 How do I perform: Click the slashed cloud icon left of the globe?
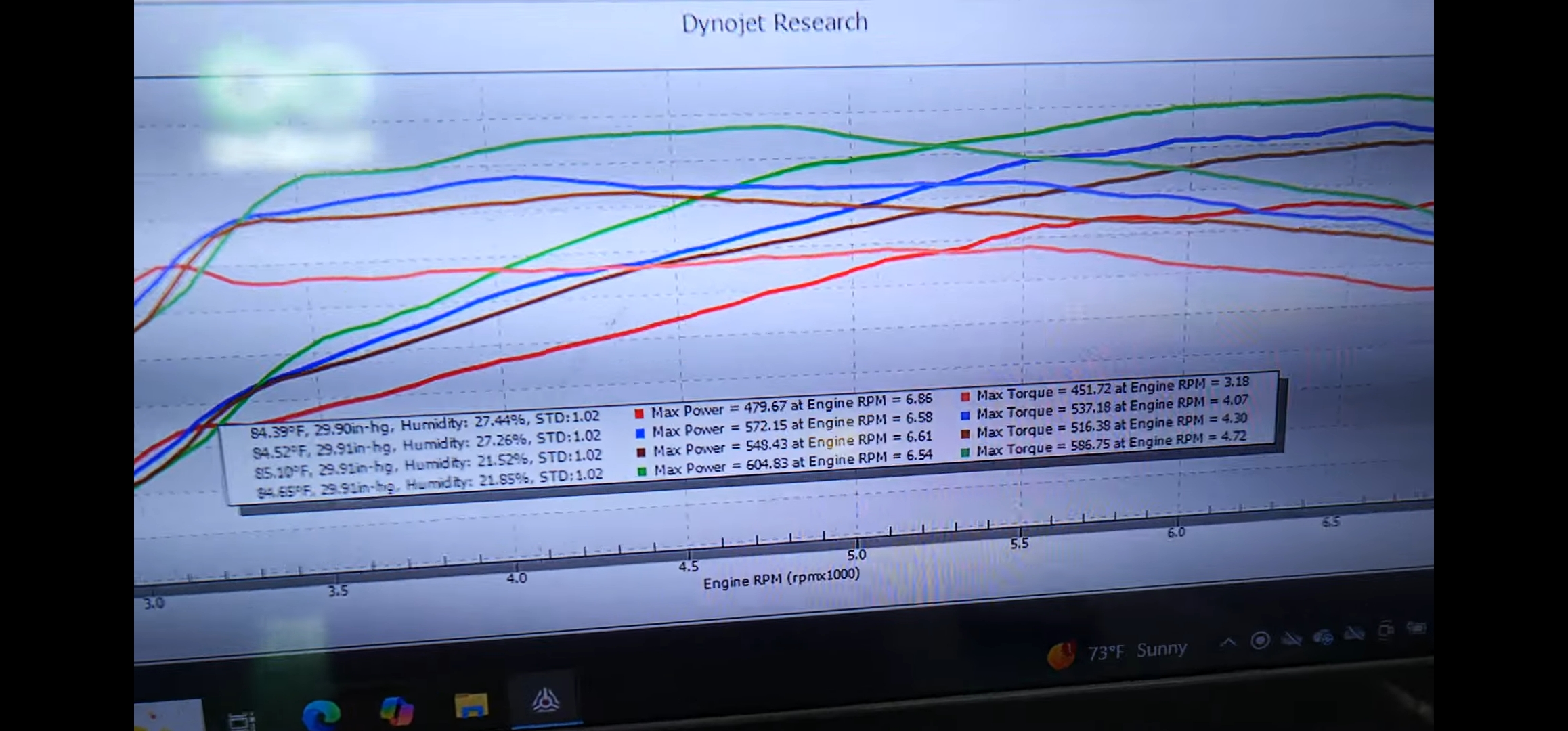pos(1292,638)
